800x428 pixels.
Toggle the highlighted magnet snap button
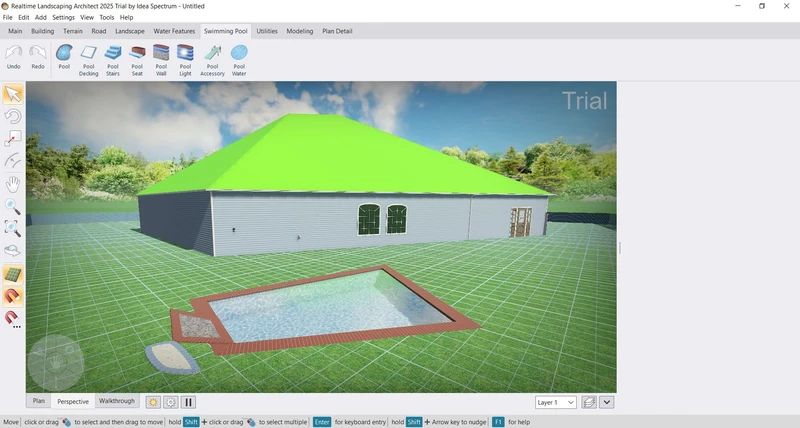(x=13, y=296)
